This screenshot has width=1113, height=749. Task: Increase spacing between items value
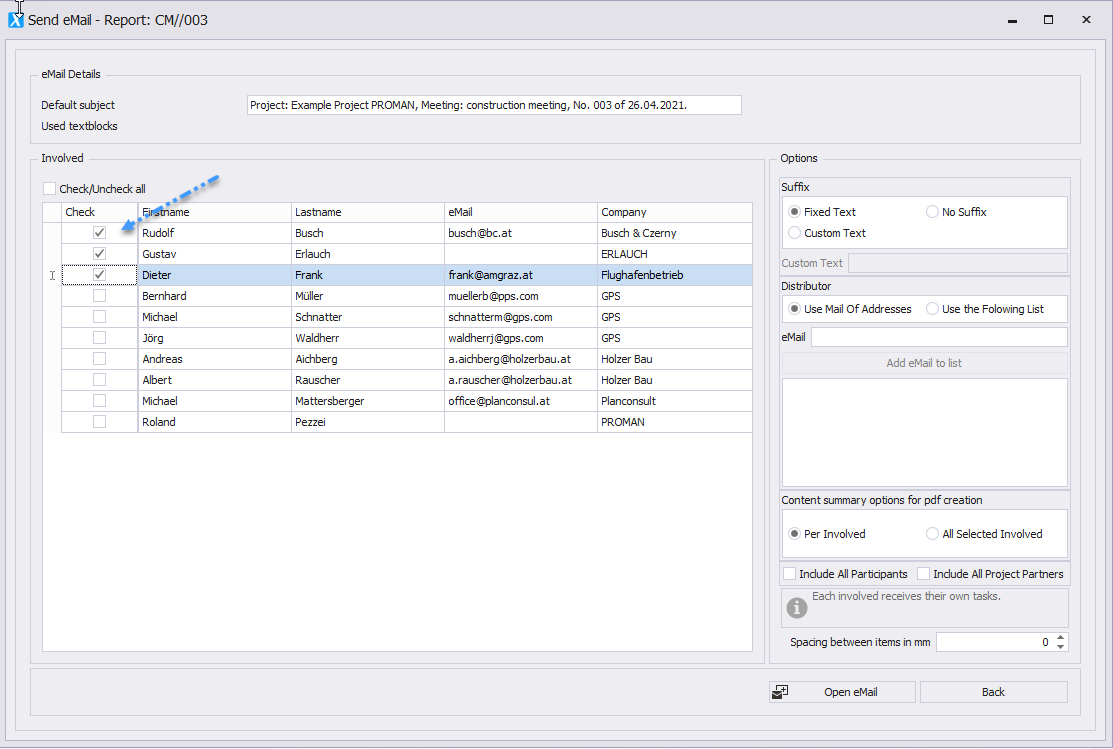[x=1060, y=638]
